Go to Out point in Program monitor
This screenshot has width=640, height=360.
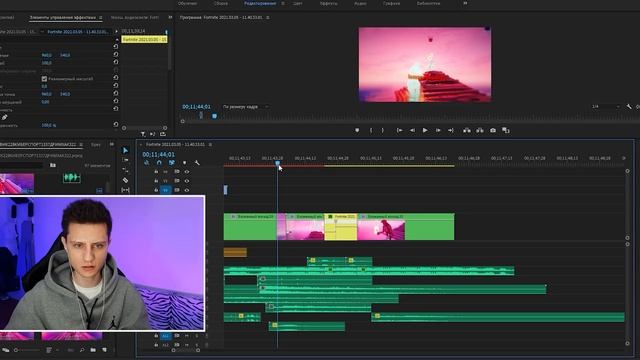451,130
